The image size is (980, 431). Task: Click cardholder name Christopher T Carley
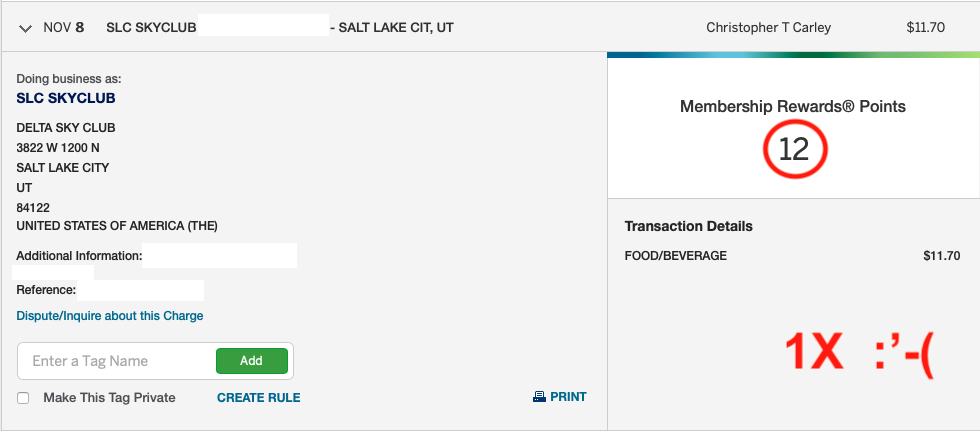point(769,27)
